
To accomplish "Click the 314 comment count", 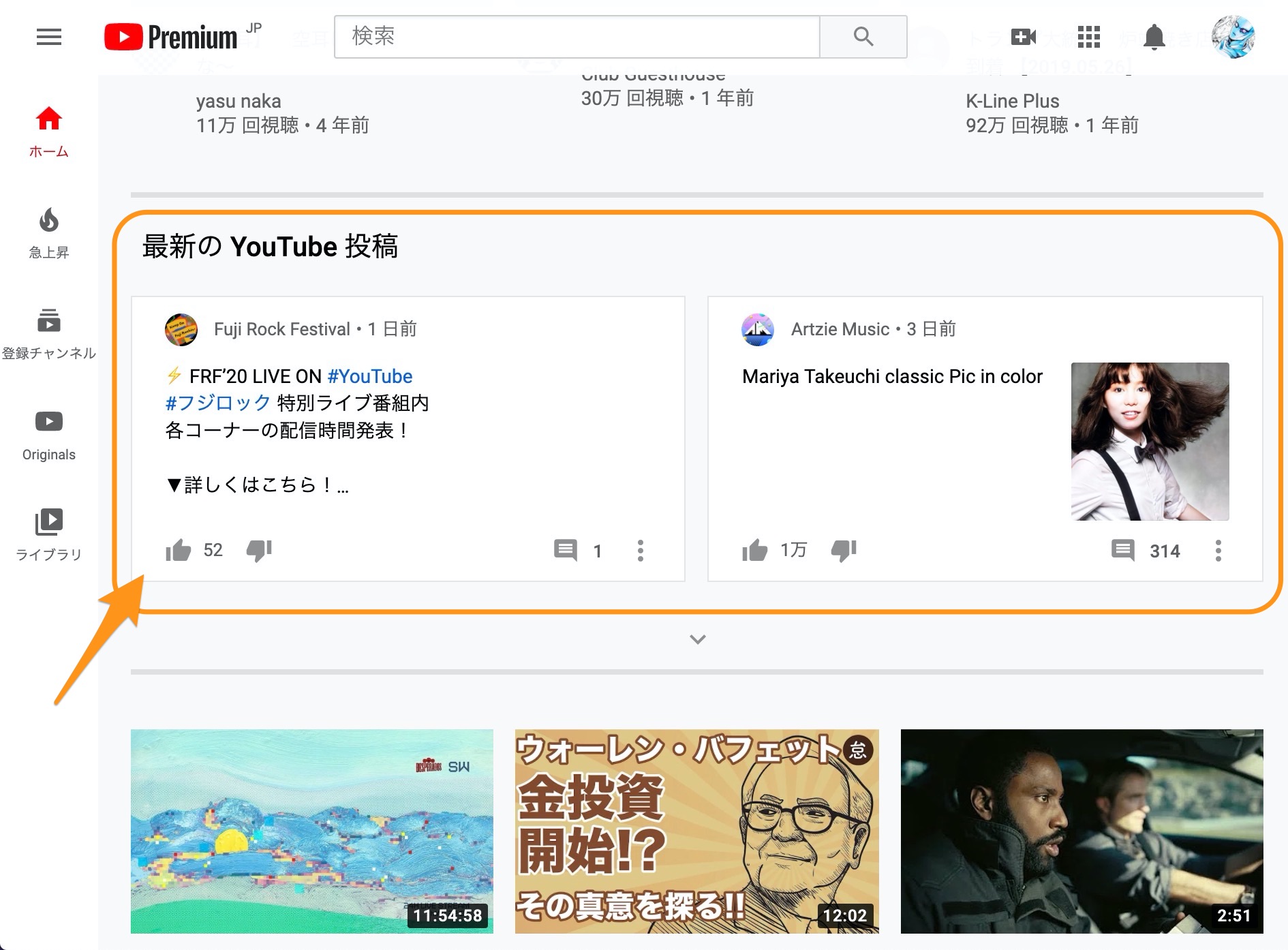I will (1165, 551).
